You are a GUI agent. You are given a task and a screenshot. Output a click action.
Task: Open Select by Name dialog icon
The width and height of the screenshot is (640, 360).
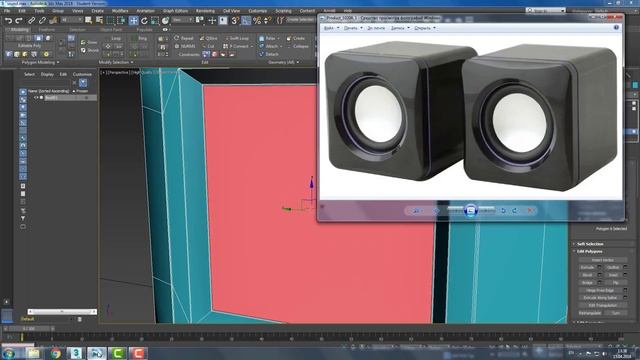tap(99, 20)
